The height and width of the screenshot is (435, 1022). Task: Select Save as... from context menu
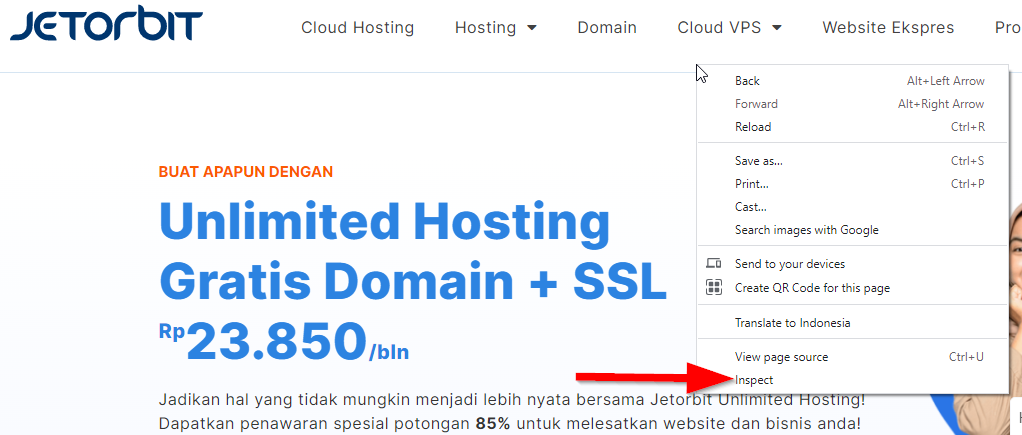click(853, 161)
